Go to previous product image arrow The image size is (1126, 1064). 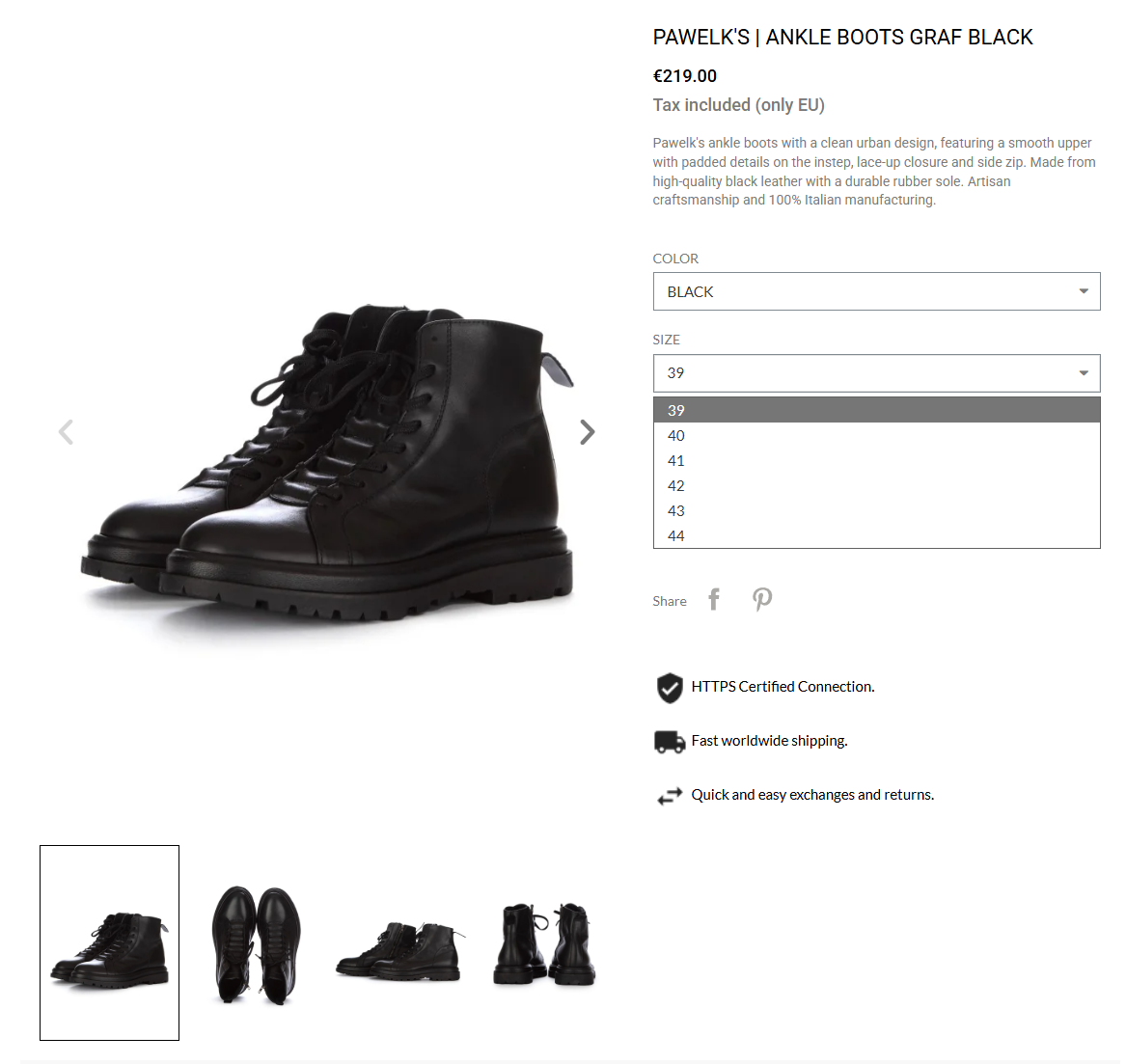tap(66, 432)
